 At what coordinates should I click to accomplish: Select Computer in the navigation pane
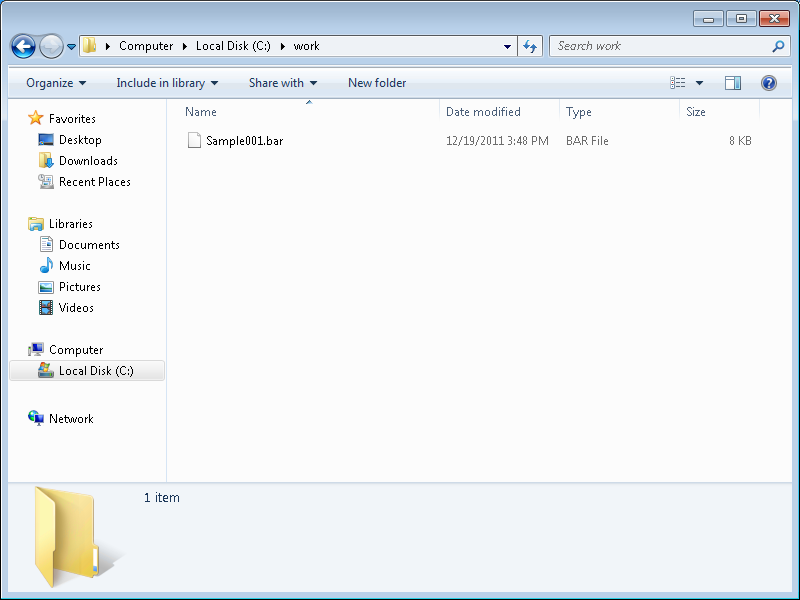76,350
